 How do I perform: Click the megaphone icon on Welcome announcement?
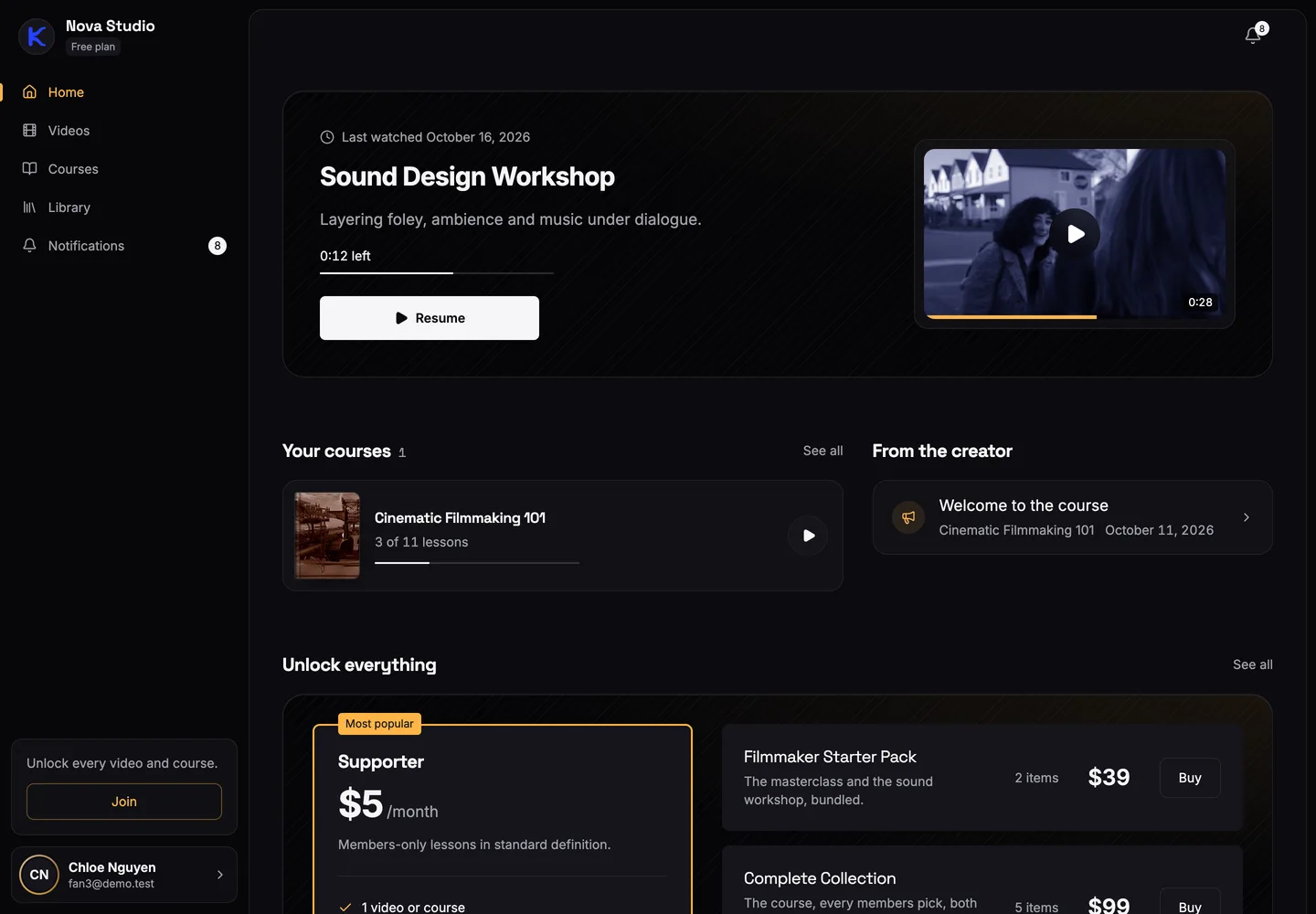(x=908, y=517)
